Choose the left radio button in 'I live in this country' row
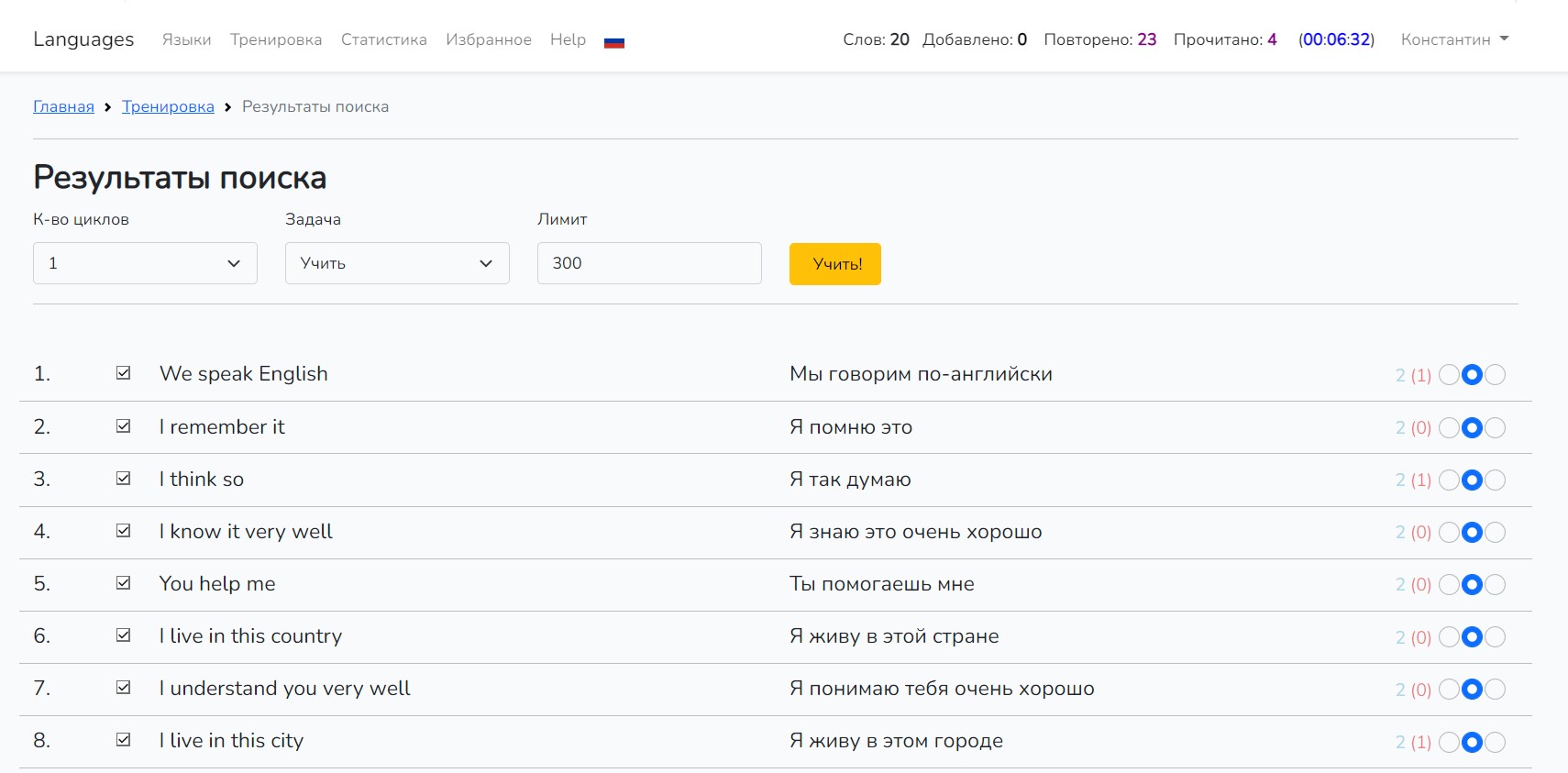Image resolution: width=1568 pixels, height=773 pixels. tap(1449, 636)
